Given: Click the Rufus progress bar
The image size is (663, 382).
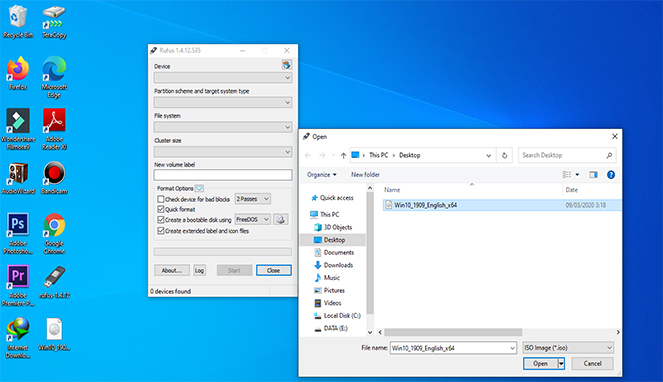Looking at the screenshot, I should 223,252.
